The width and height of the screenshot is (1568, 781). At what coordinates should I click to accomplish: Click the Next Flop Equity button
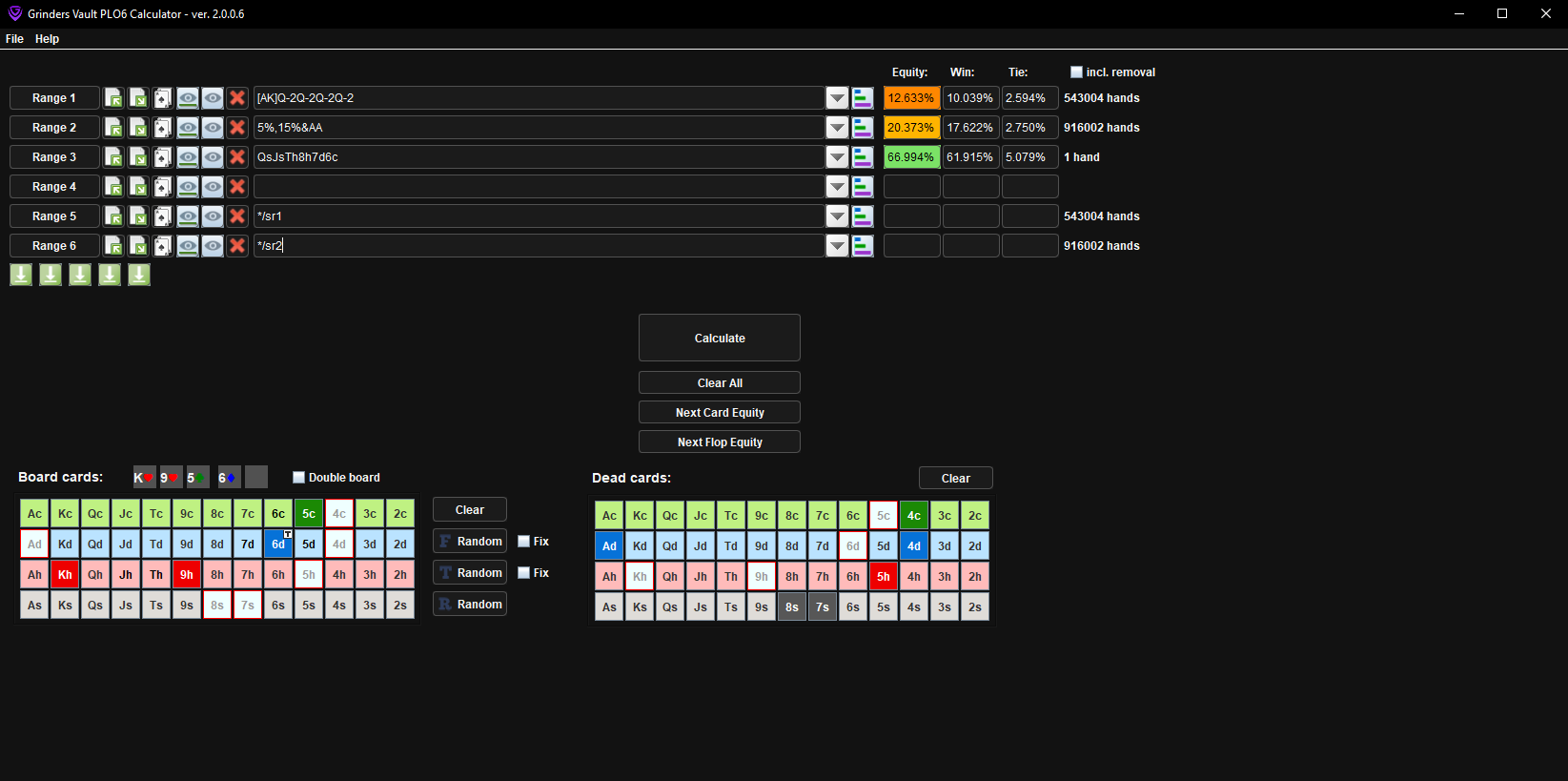[x=720, y=442]
